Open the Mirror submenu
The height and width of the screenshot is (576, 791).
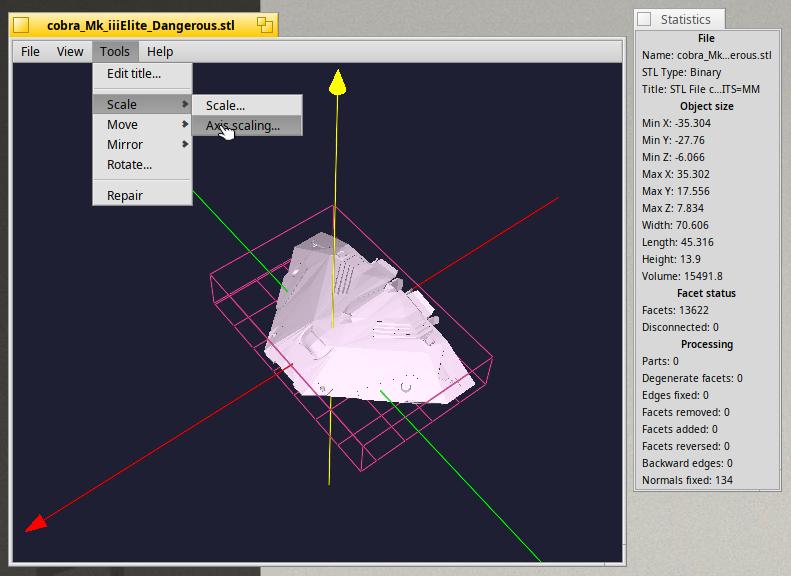tap(142, 145)
